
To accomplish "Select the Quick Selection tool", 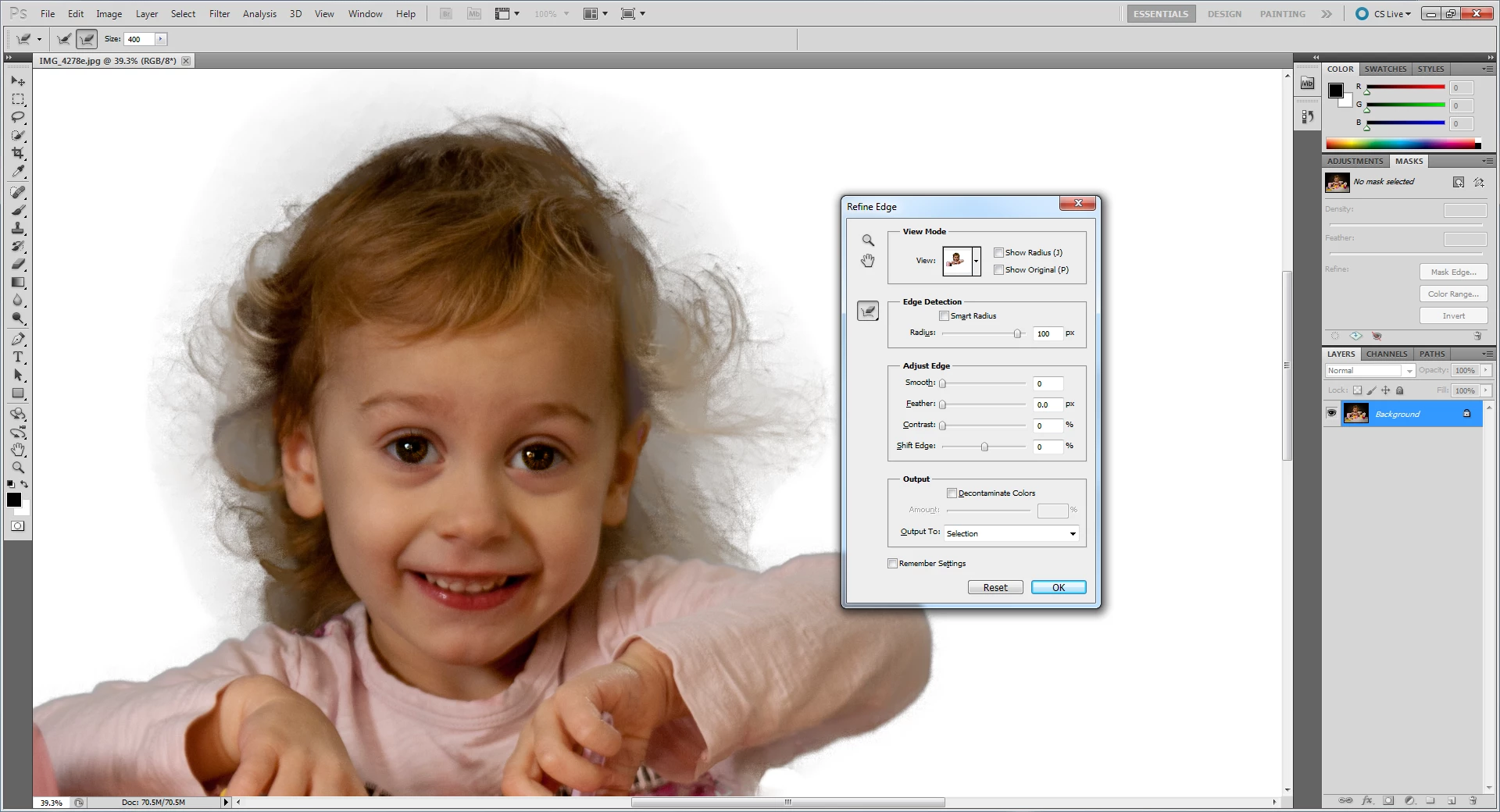I will click(x=18, y=135).
